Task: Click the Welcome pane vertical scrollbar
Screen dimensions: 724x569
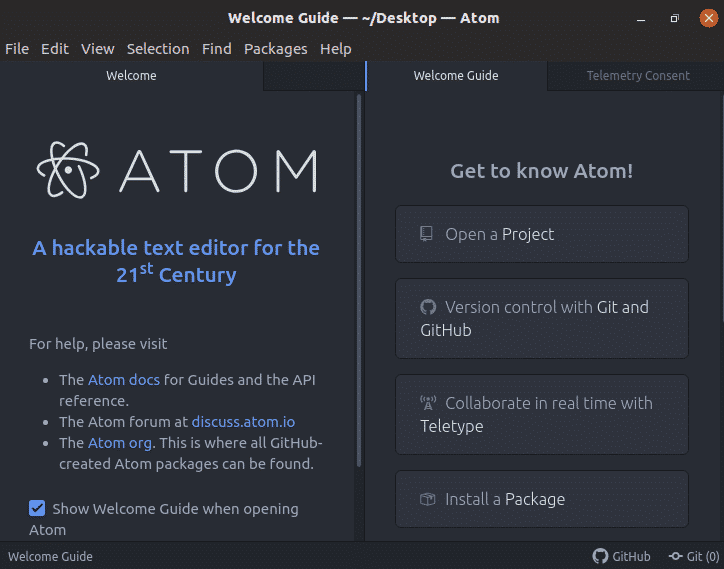Action: (357, 280)
